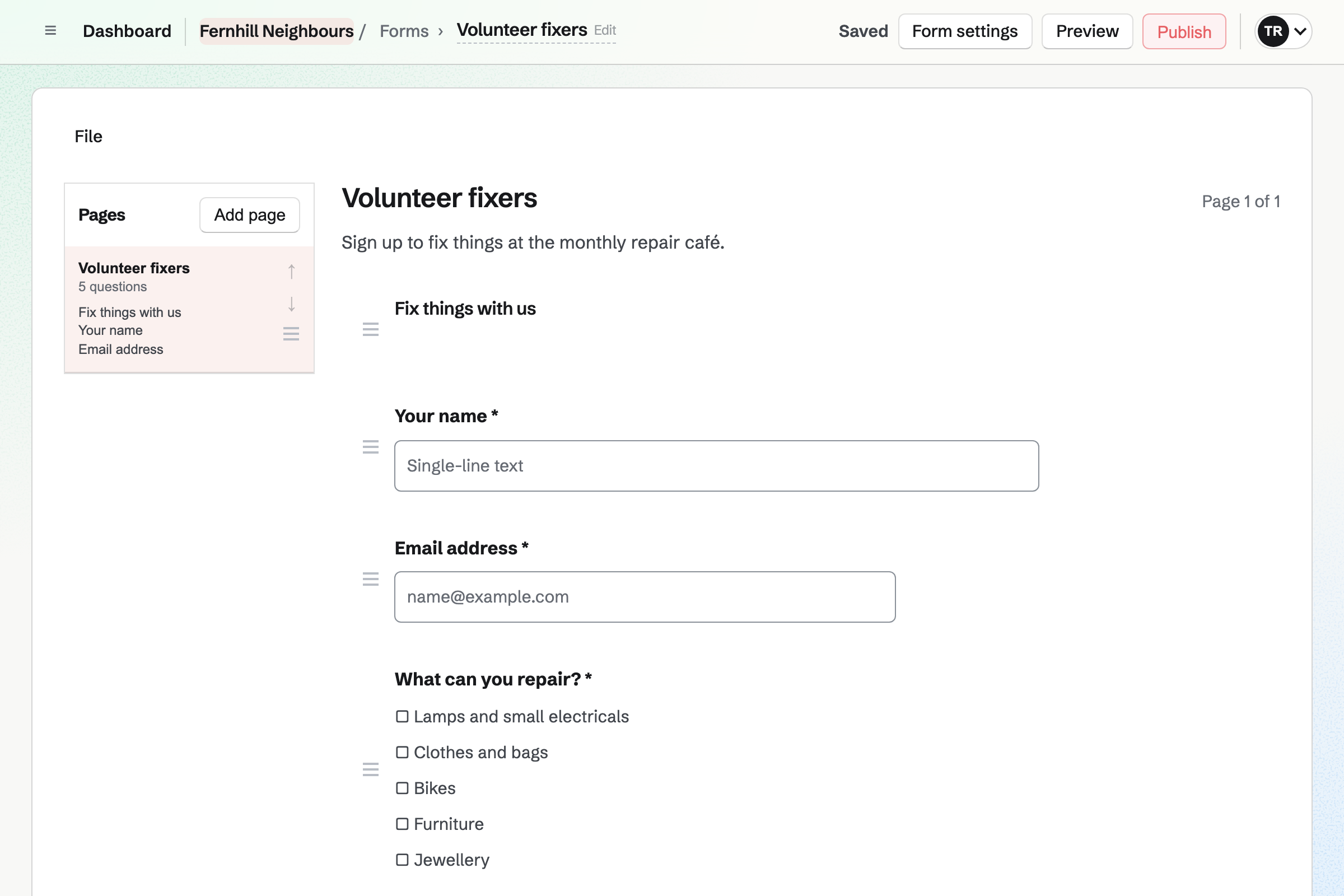Tick the Furniture checkbox

402,824
